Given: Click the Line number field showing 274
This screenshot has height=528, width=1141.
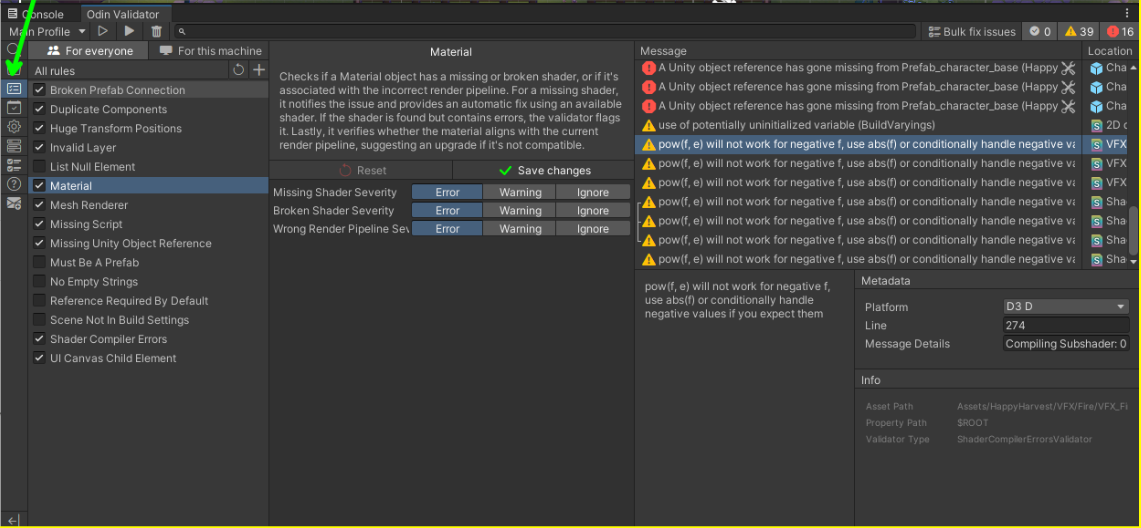Looking at the screenshot, I should point(1065,326).
